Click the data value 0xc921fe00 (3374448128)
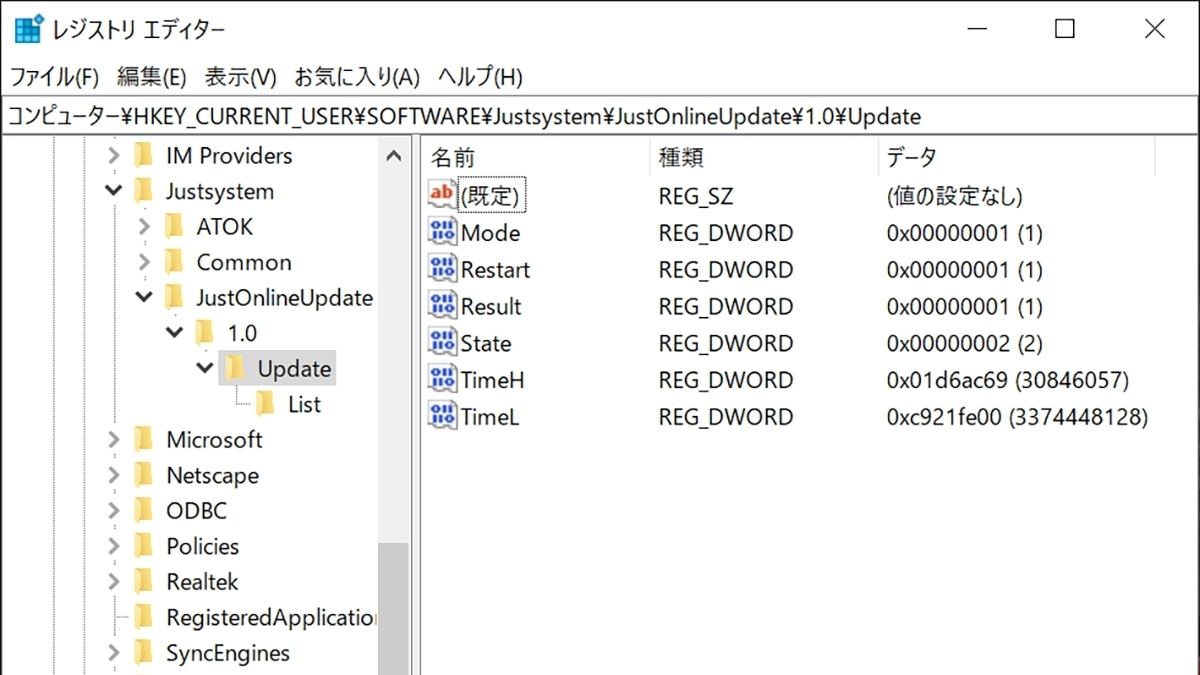1200x675 pixels. (1016, 417)
